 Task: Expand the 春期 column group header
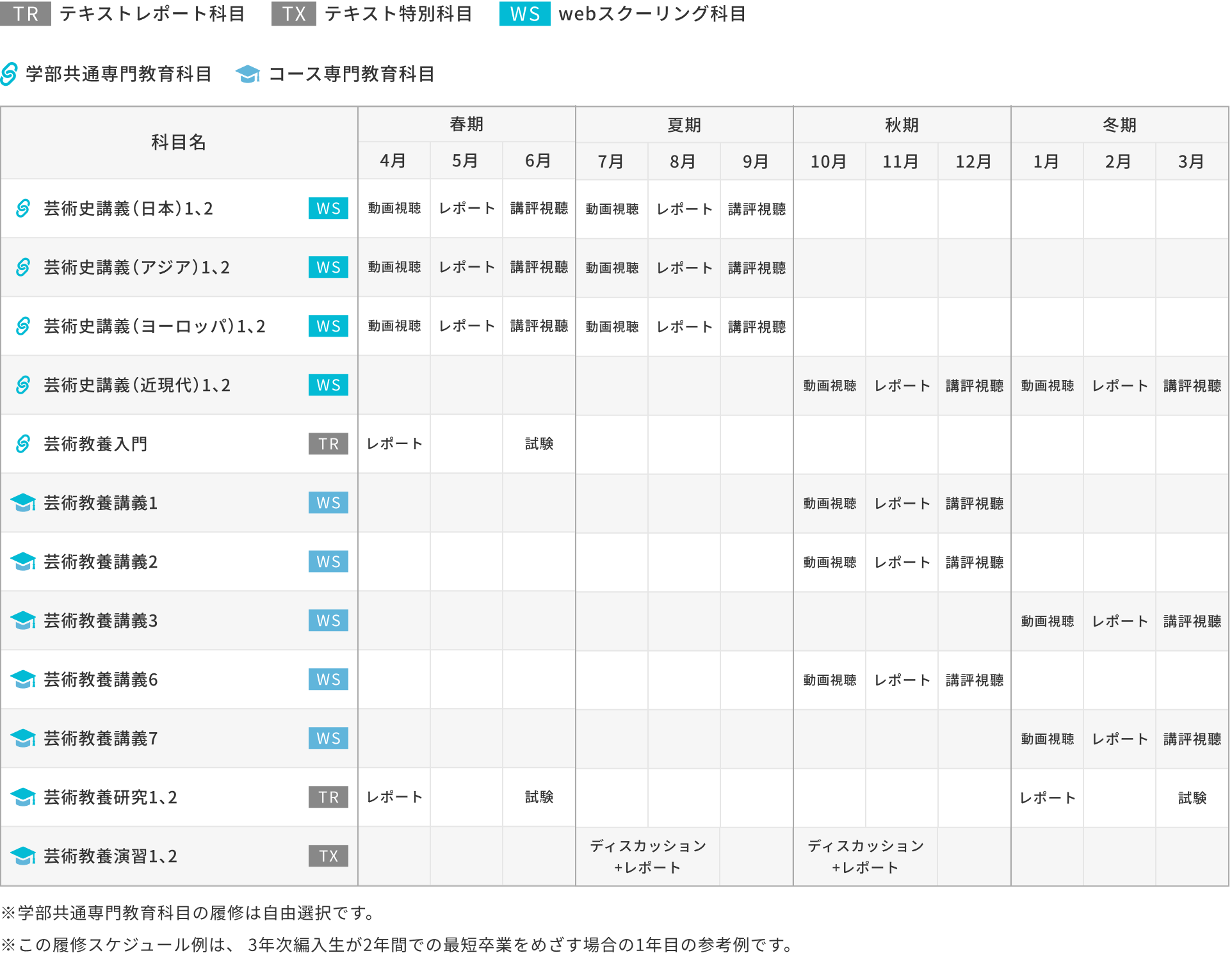[466, 125]
